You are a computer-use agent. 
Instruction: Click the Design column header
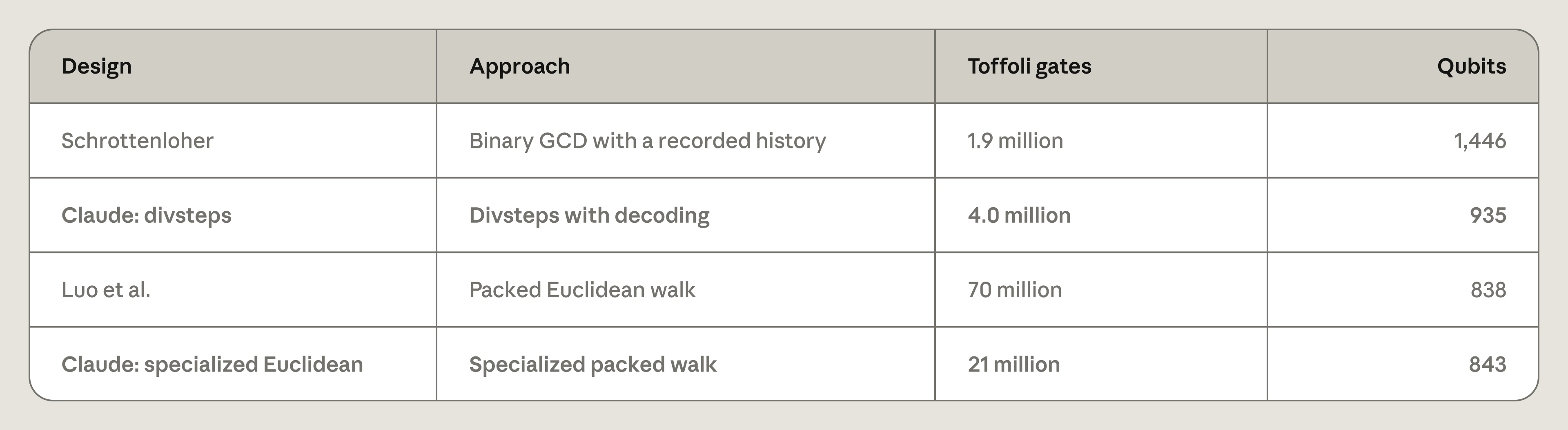96,66
